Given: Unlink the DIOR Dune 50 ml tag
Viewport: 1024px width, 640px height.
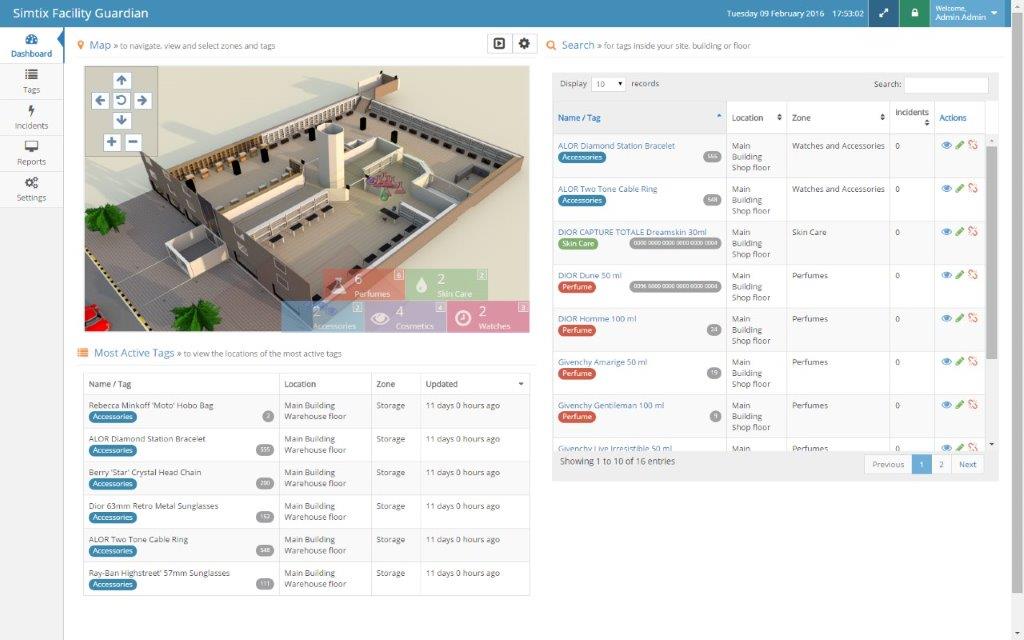Looking at the screenshot, I should tap(973, 275).
